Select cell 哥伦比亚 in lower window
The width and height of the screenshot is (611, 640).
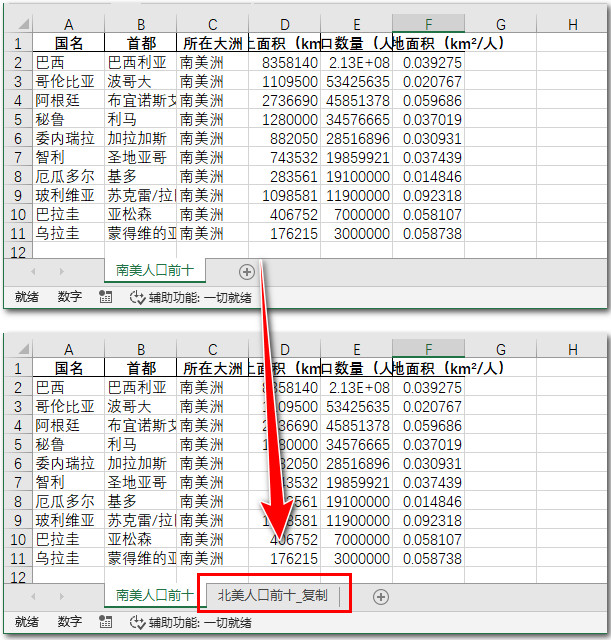69,407
